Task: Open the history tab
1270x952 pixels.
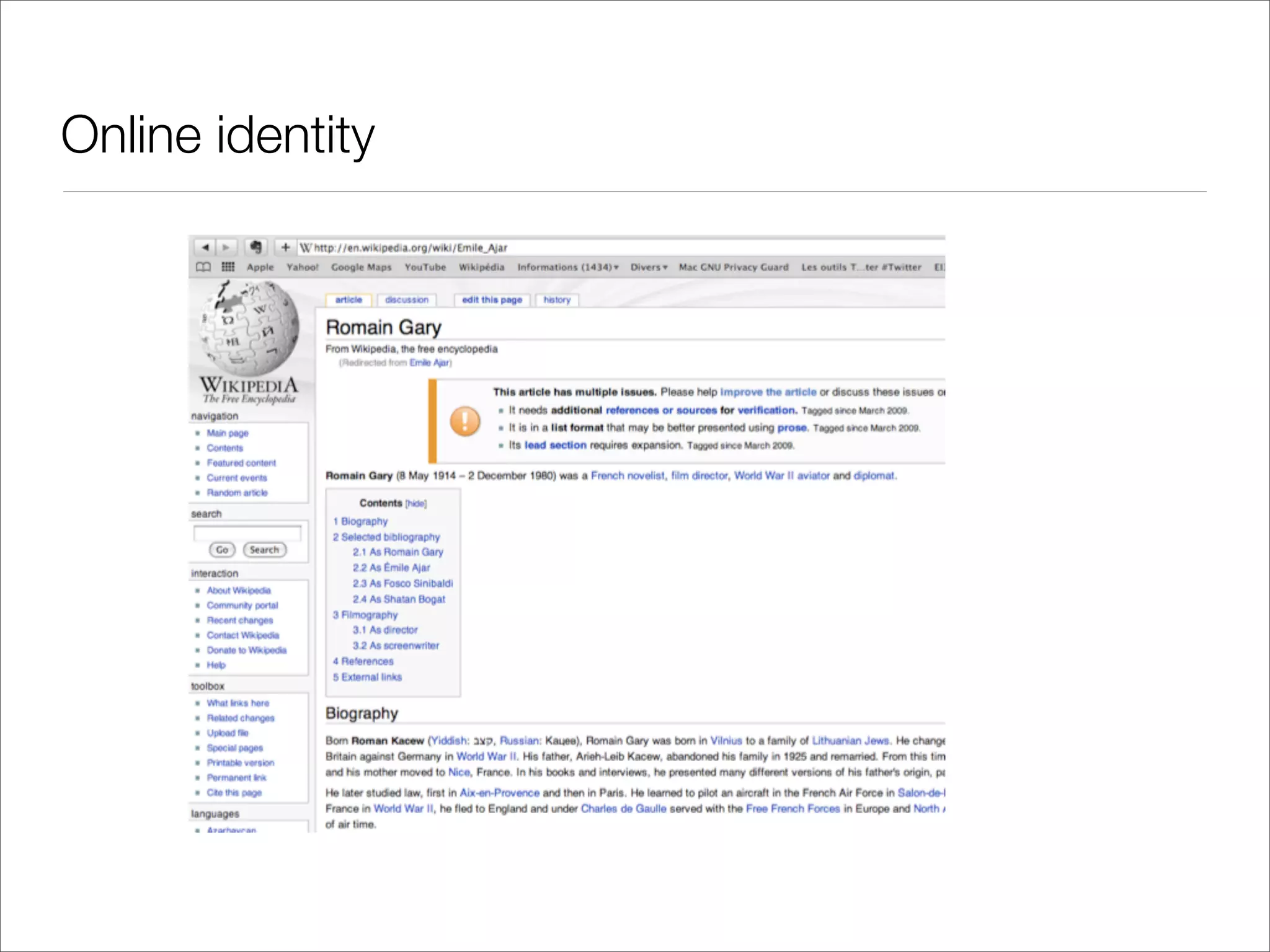Action: click(x=556, y=300)
